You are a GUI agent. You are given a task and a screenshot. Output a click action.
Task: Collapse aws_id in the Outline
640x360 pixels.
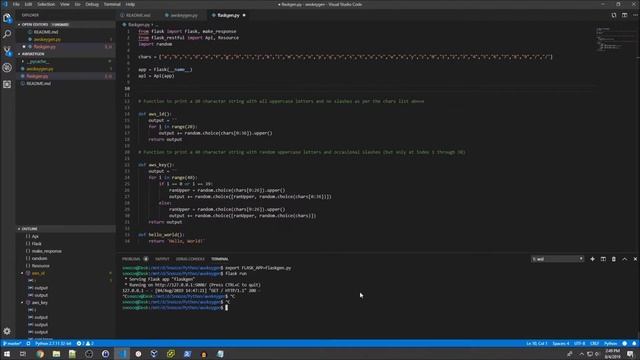pyautogui.click(x=22, y=273)
